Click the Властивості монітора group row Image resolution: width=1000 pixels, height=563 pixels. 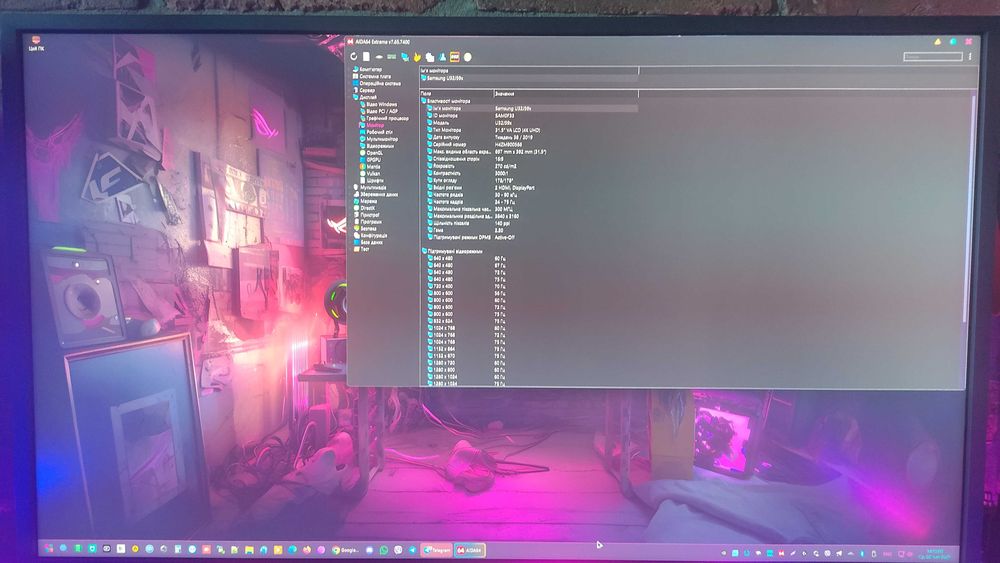click(x=446, y=101)
